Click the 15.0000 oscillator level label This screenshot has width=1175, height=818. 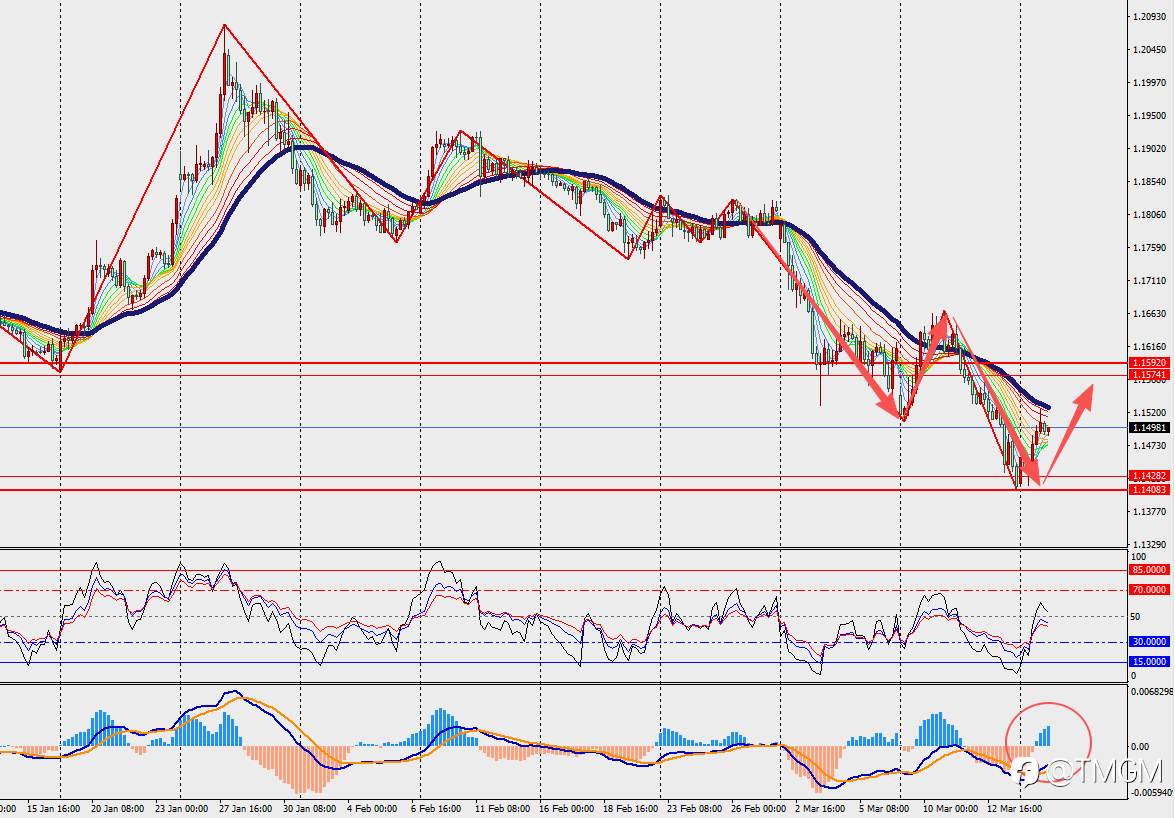pos(1149,662)
